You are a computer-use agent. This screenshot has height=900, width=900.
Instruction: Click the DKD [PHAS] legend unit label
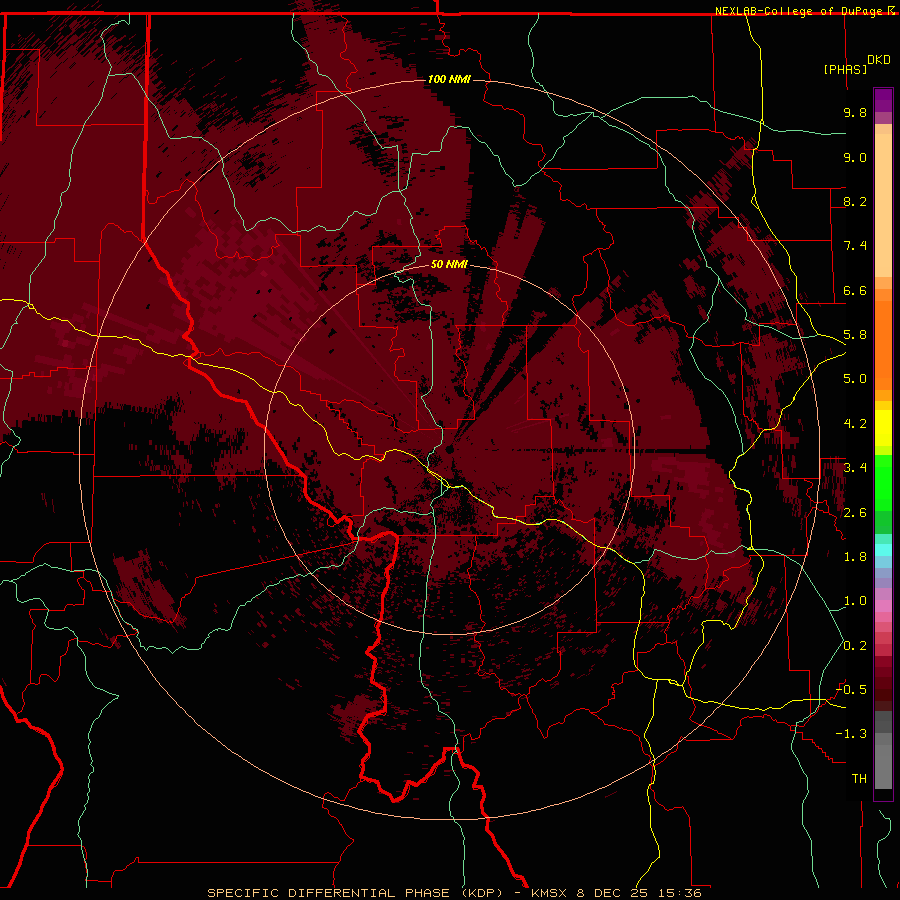coord(857,65)
